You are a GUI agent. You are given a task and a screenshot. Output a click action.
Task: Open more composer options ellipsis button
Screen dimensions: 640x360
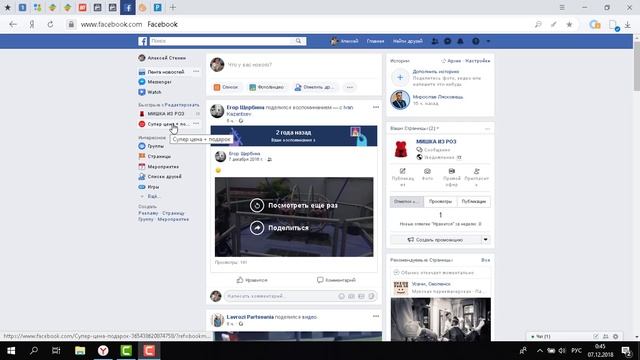(x=350, y=87)
